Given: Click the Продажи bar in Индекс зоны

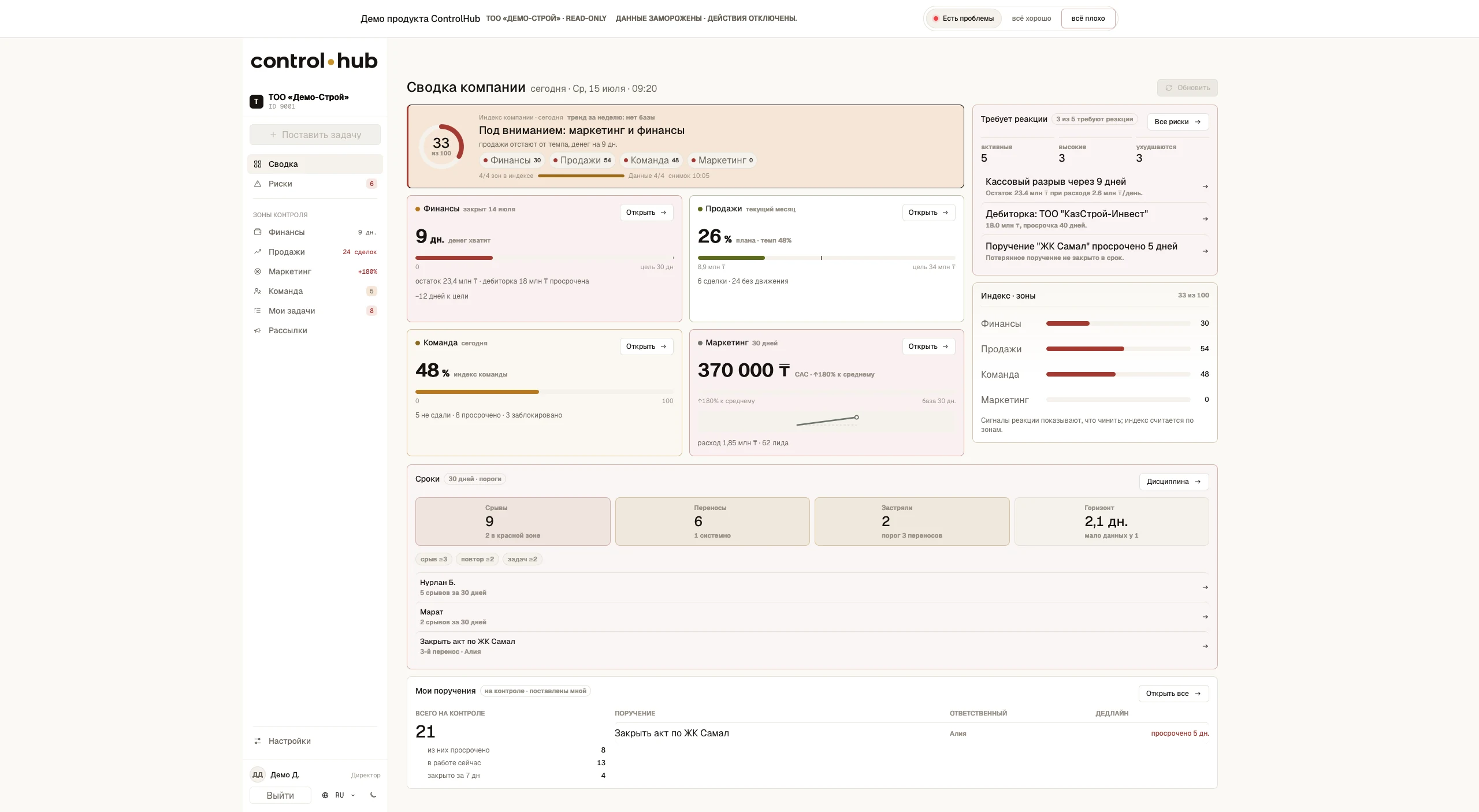Looking at the screenshot, I should pos(1118,349).
